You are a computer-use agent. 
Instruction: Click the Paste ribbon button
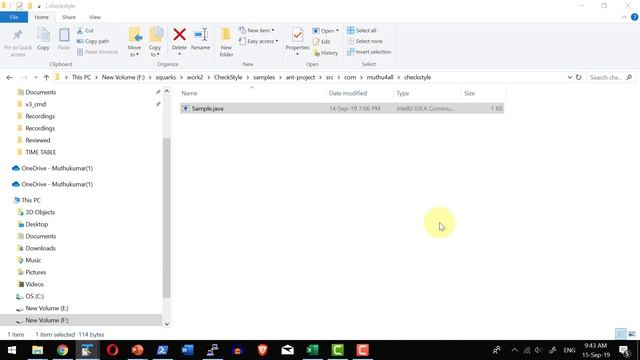pyautogui.click(x=64, y=40)
